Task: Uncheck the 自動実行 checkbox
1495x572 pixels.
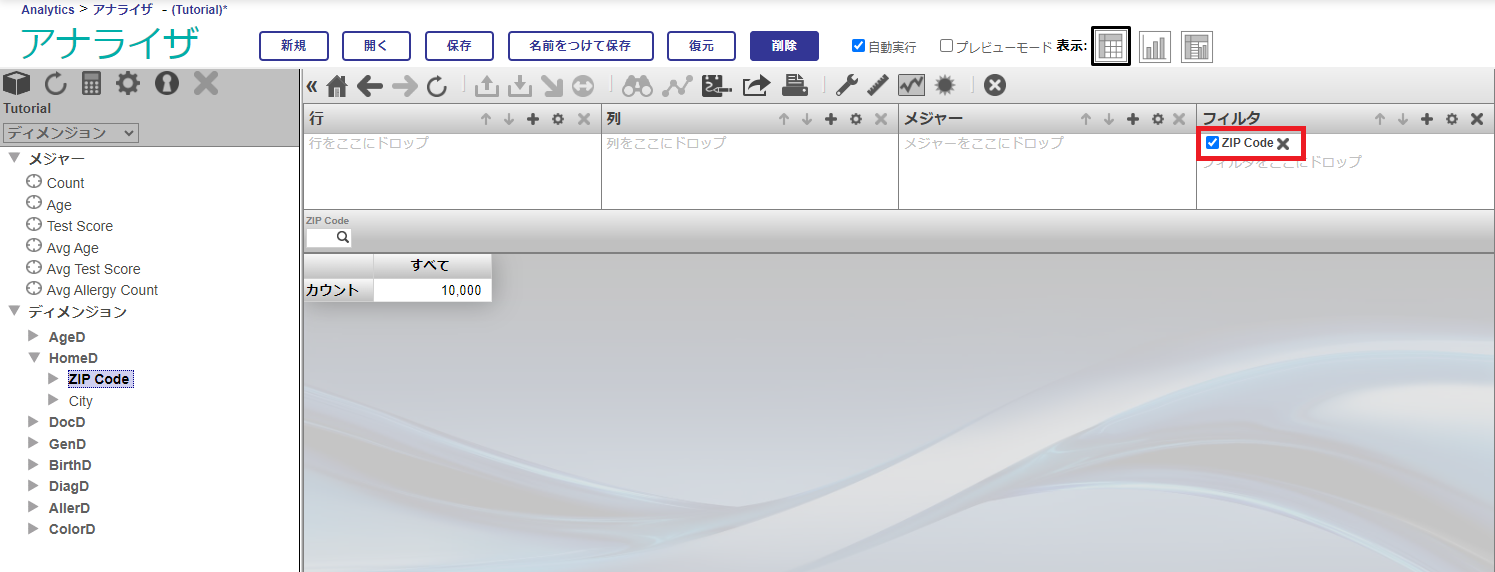Action: [858, 46]
